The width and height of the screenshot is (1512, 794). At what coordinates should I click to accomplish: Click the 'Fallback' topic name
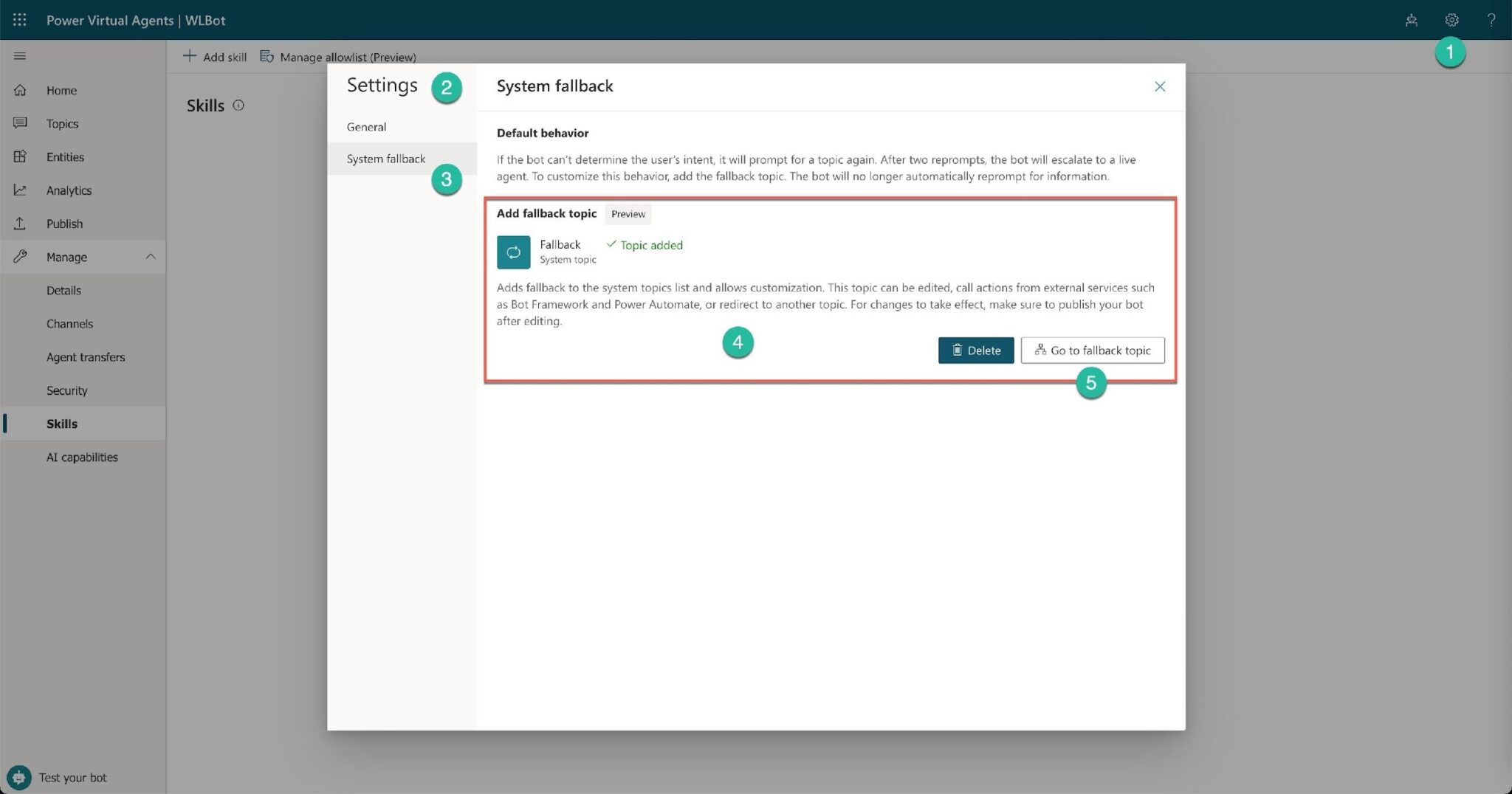pos(560,244)
